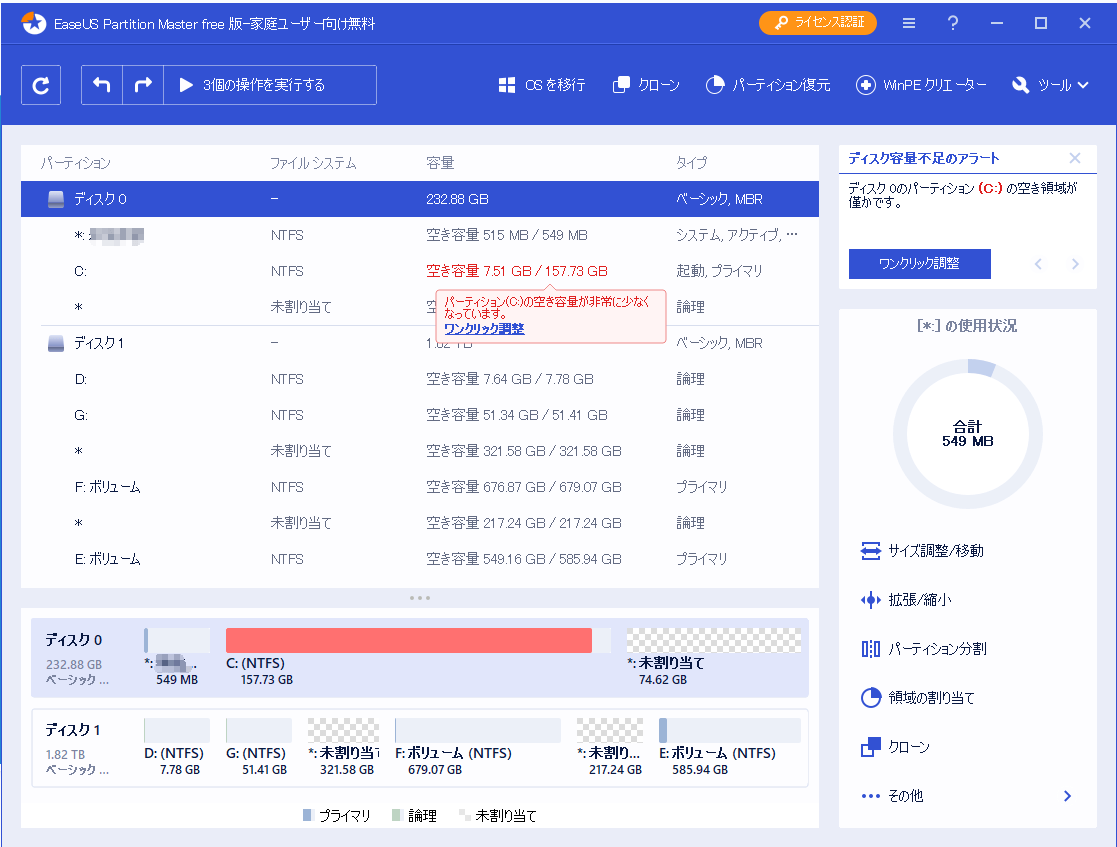Open the hamburger menu icon
Viewport: 1117px width, 847px height.
coord(909,23)
